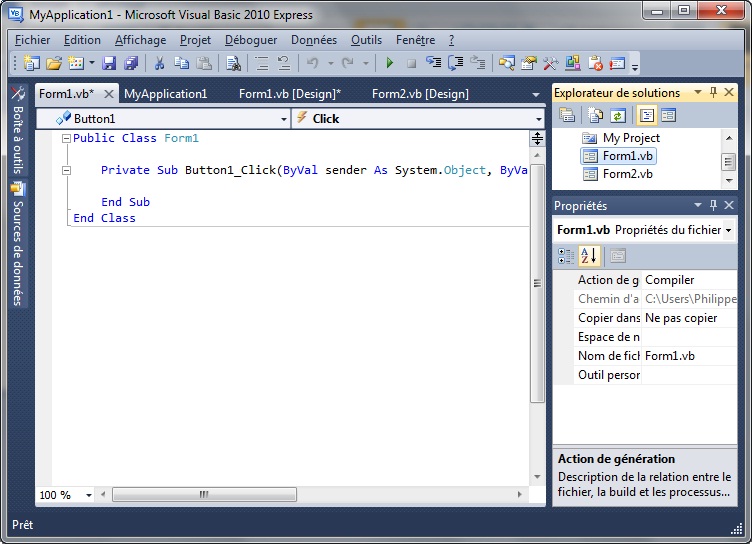Switch to the Form1.vb [Design]* tab
Viewport: 752px width, 544px height.
pyautogui.click(x=290, y=94)
